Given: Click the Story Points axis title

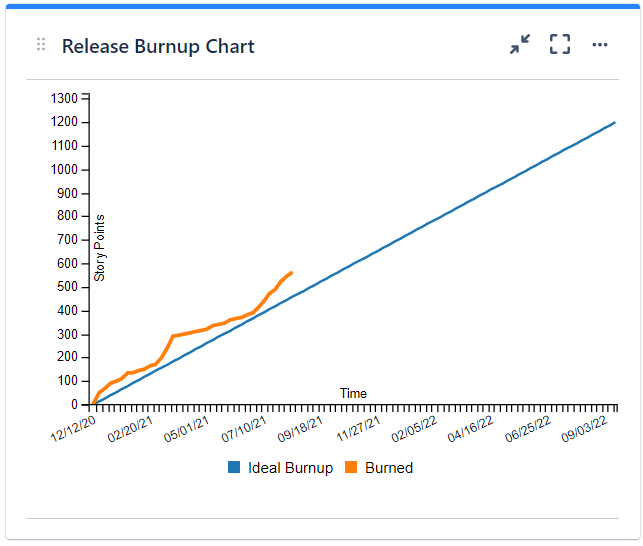Looking at the screenshot, I should [x=100, y=248].
